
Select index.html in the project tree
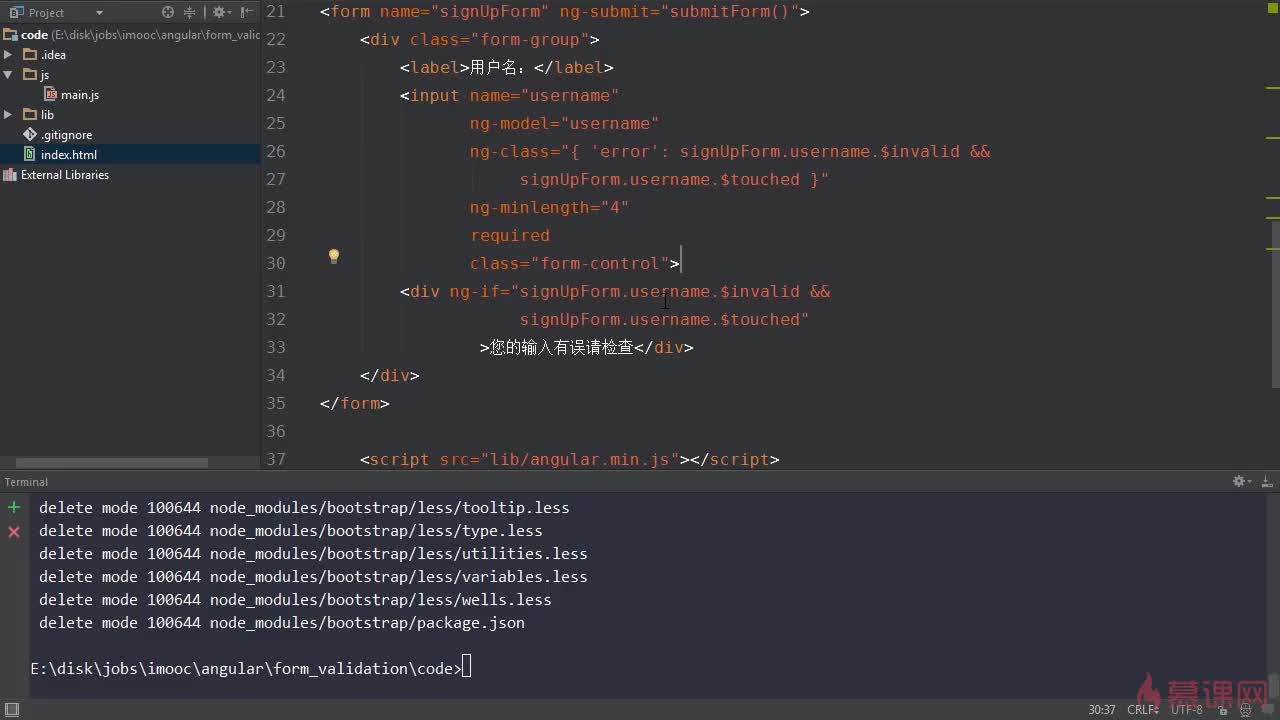click(130, 155)
